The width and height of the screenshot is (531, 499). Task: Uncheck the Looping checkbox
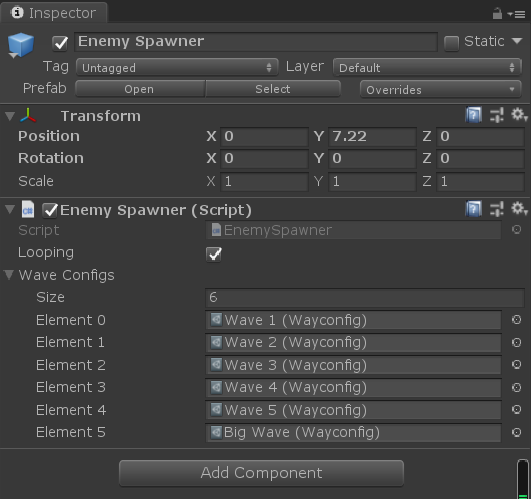click(214, 254)
